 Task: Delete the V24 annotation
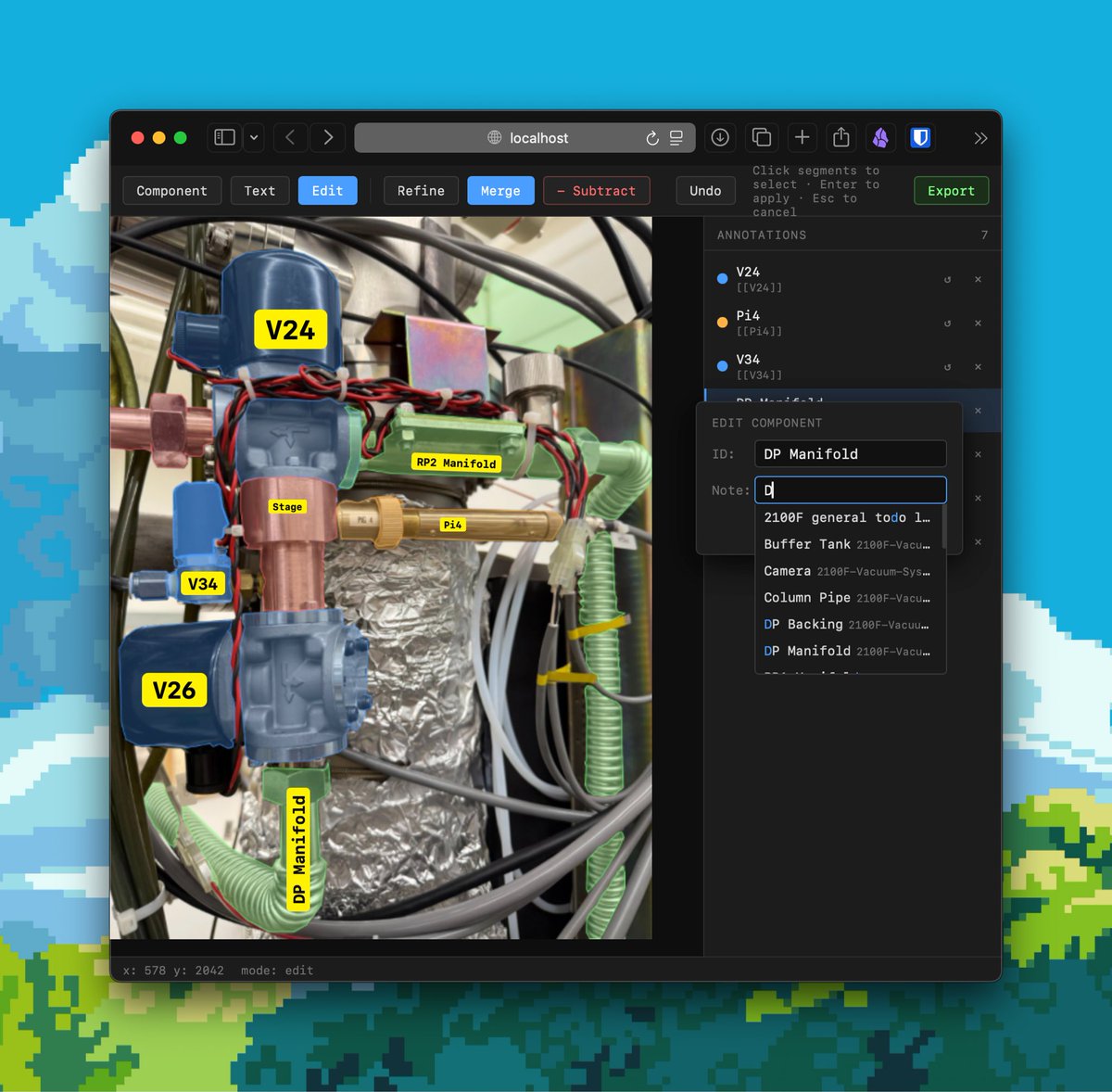point(978,279)
